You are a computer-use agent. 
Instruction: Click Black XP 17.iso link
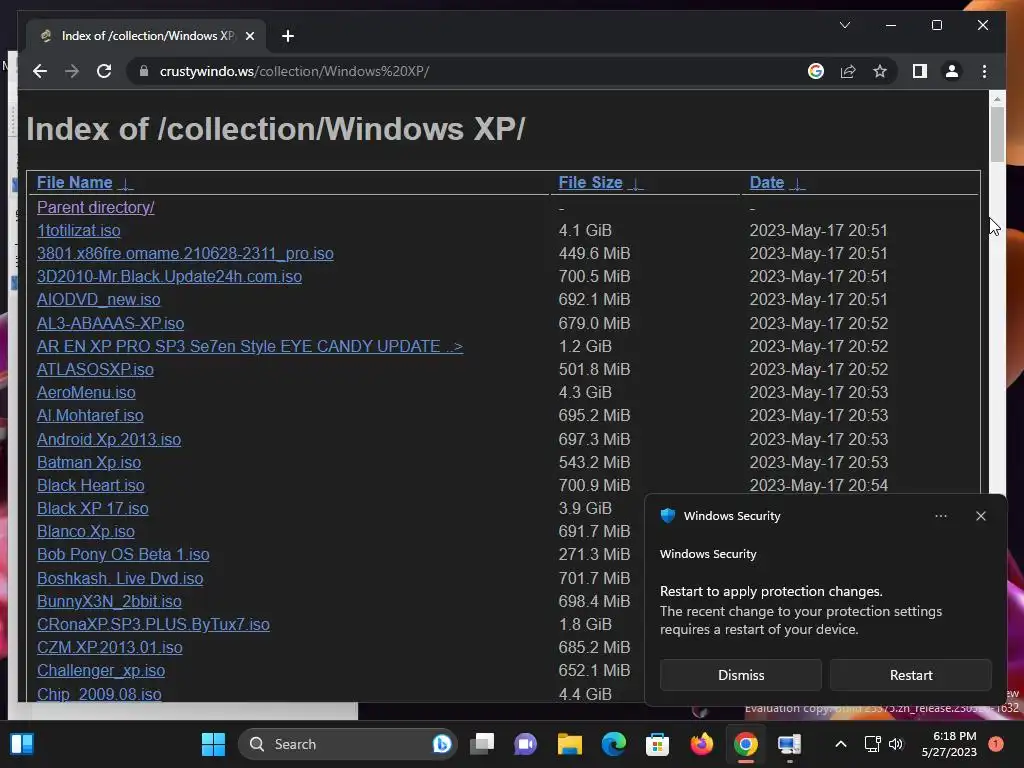point(93,508)
